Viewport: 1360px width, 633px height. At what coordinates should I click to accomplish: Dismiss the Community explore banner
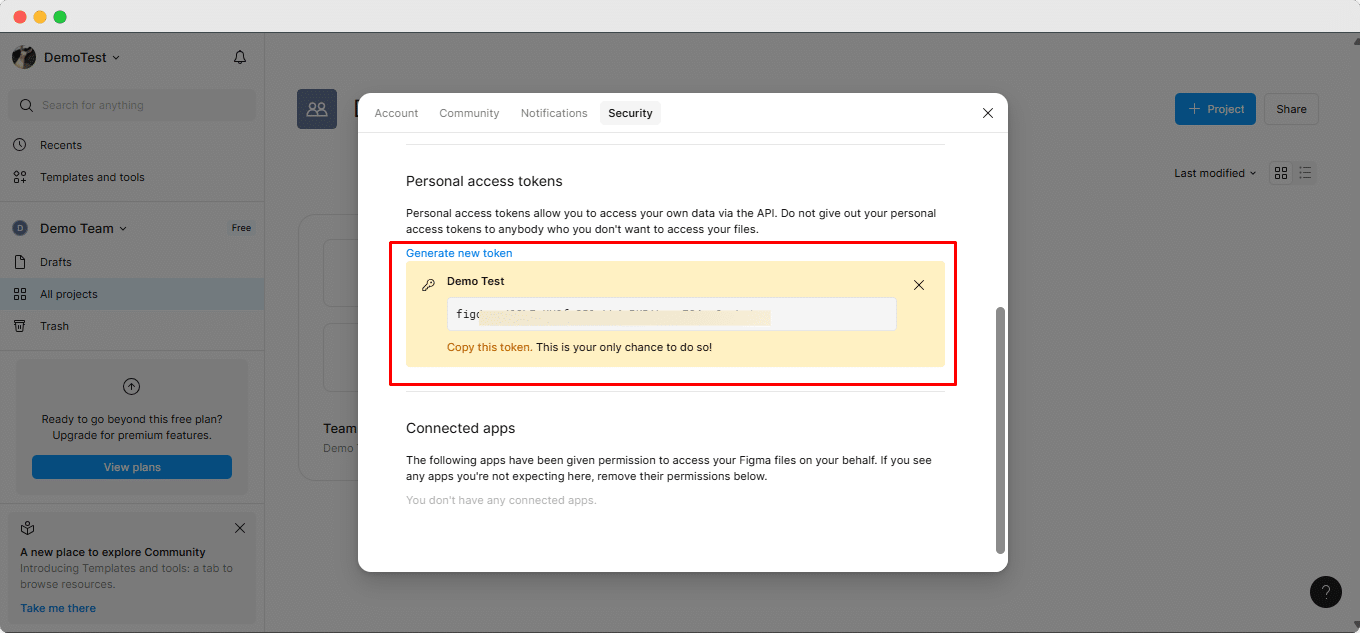(x=240, y=528)
